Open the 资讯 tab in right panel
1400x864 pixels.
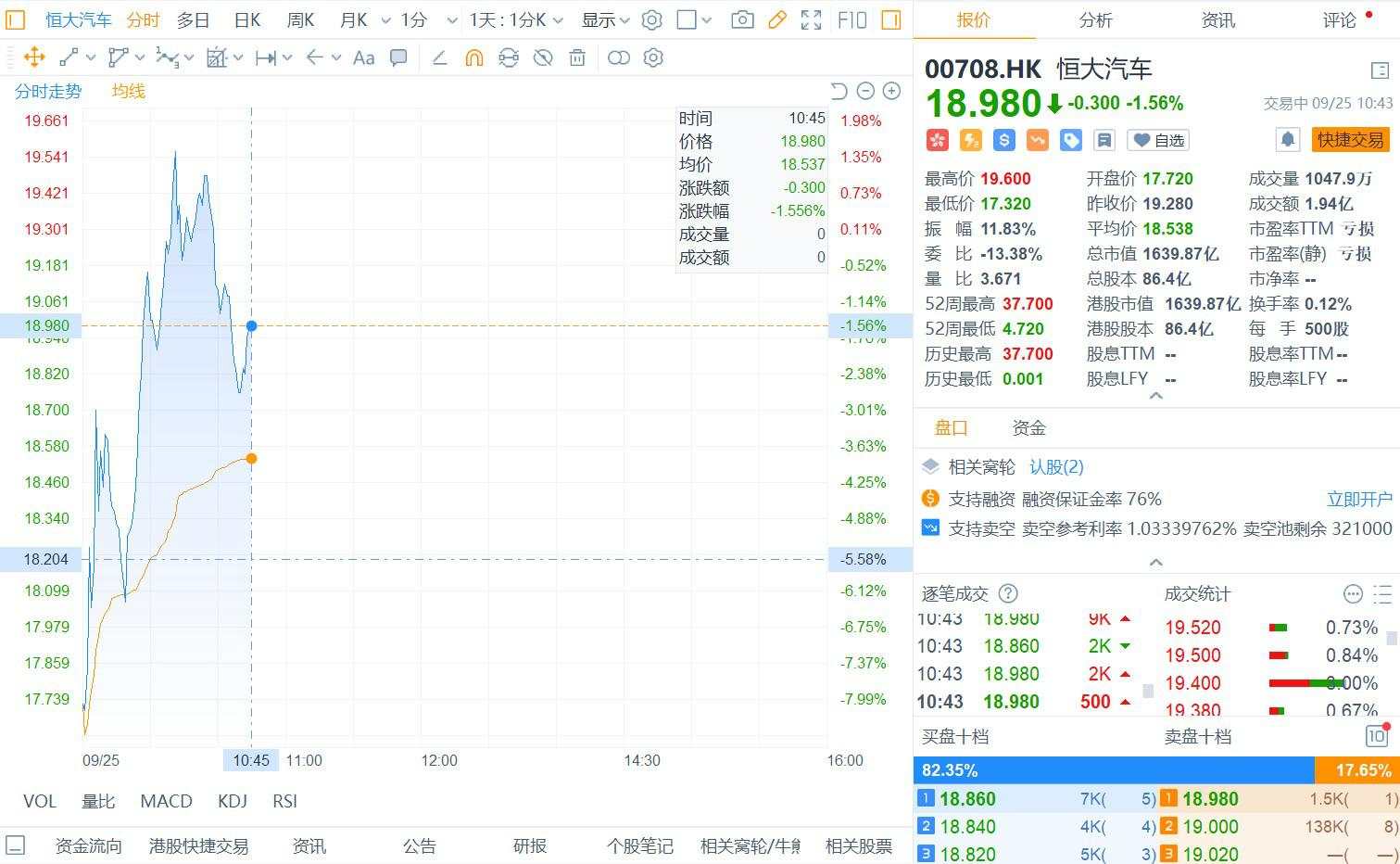(x=1217, y=19)
